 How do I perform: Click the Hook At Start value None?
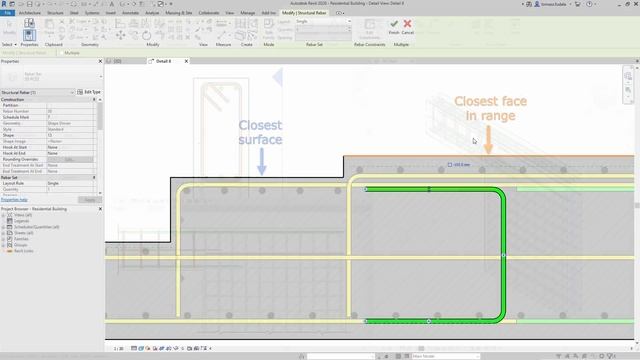(70, 147)
